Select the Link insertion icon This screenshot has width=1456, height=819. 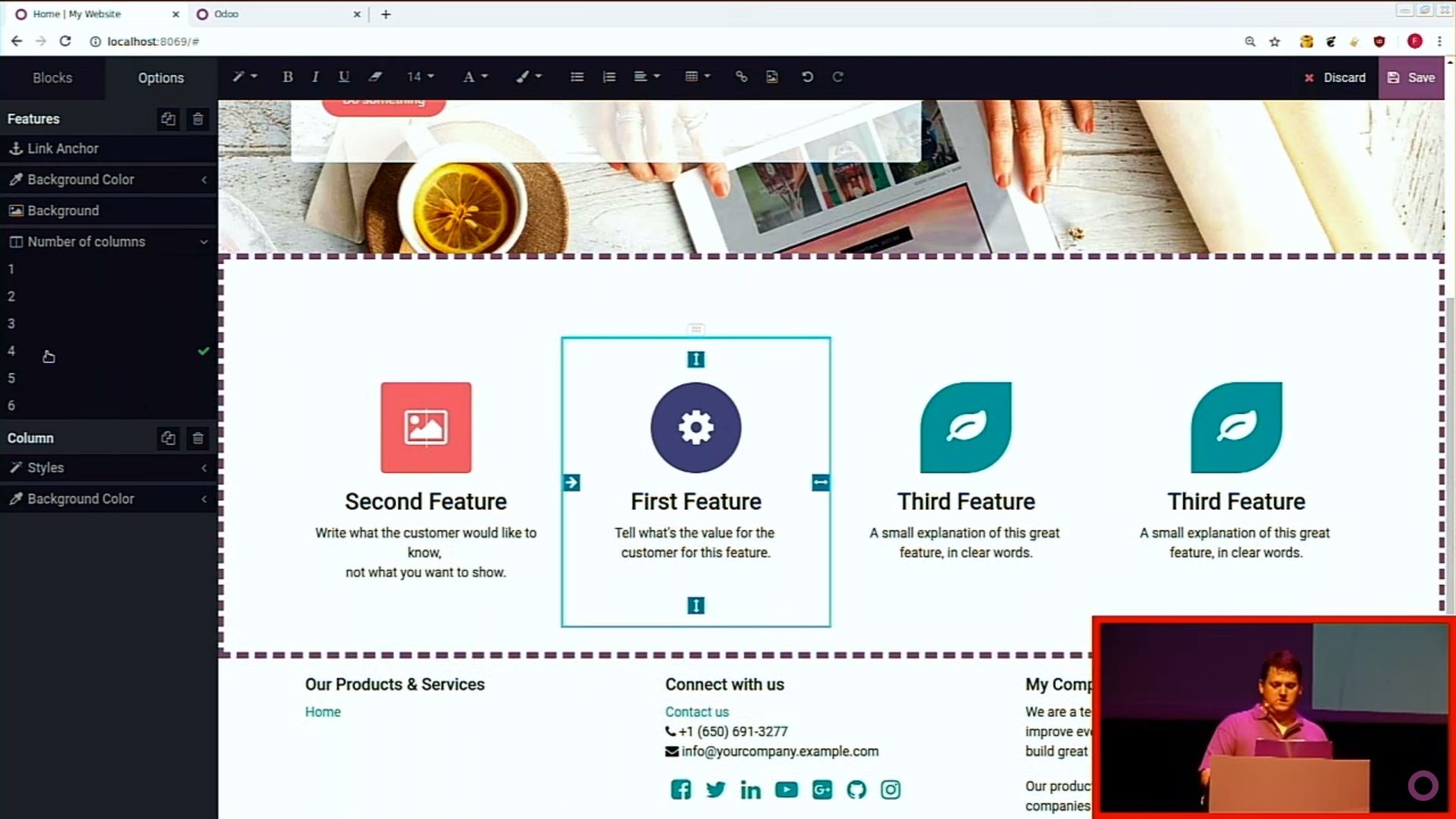click(740, 77)
